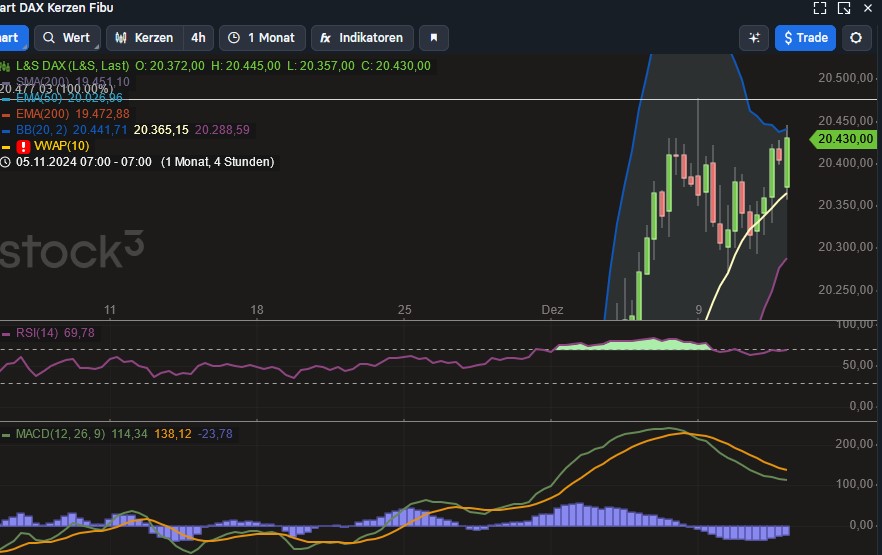Click the bookmark flag icon
Viewport: 882px width, 555px height.
point(434,38)
